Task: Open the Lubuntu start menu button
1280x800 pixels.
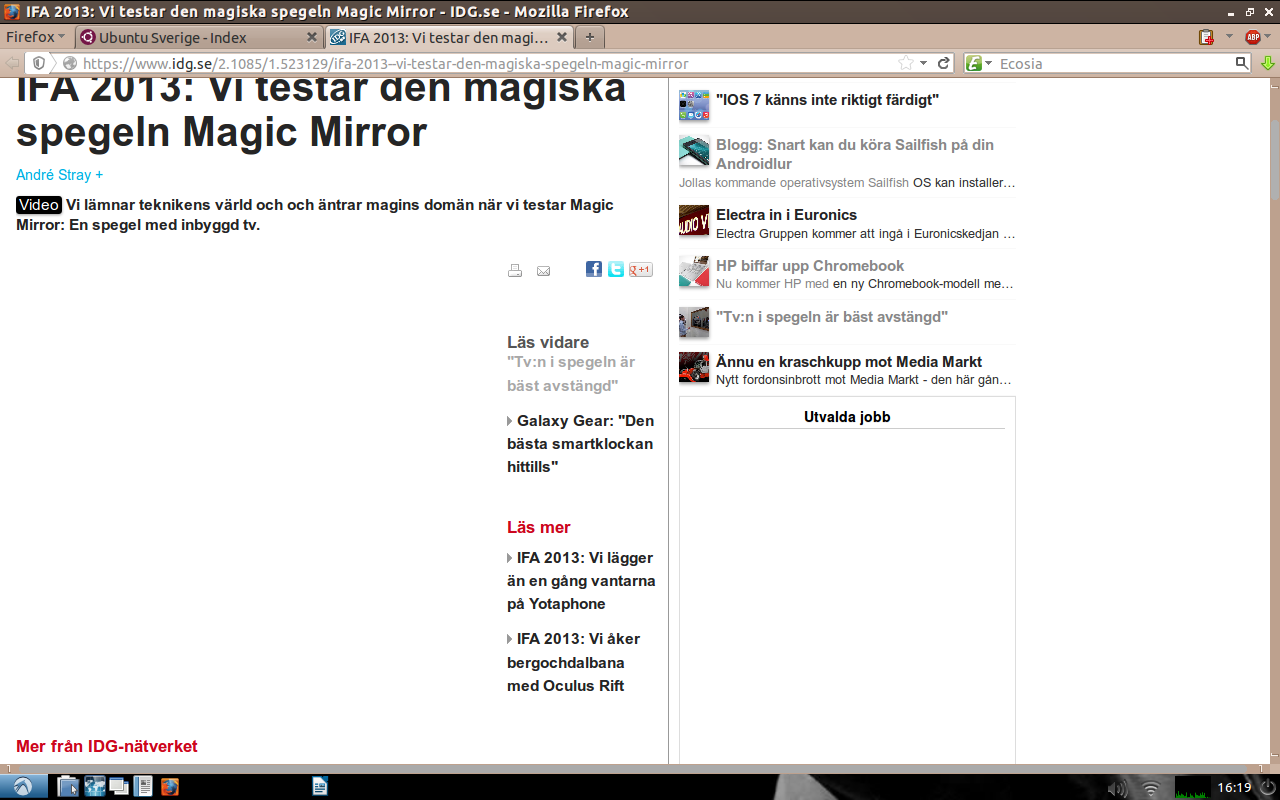Action: [22, 787]
